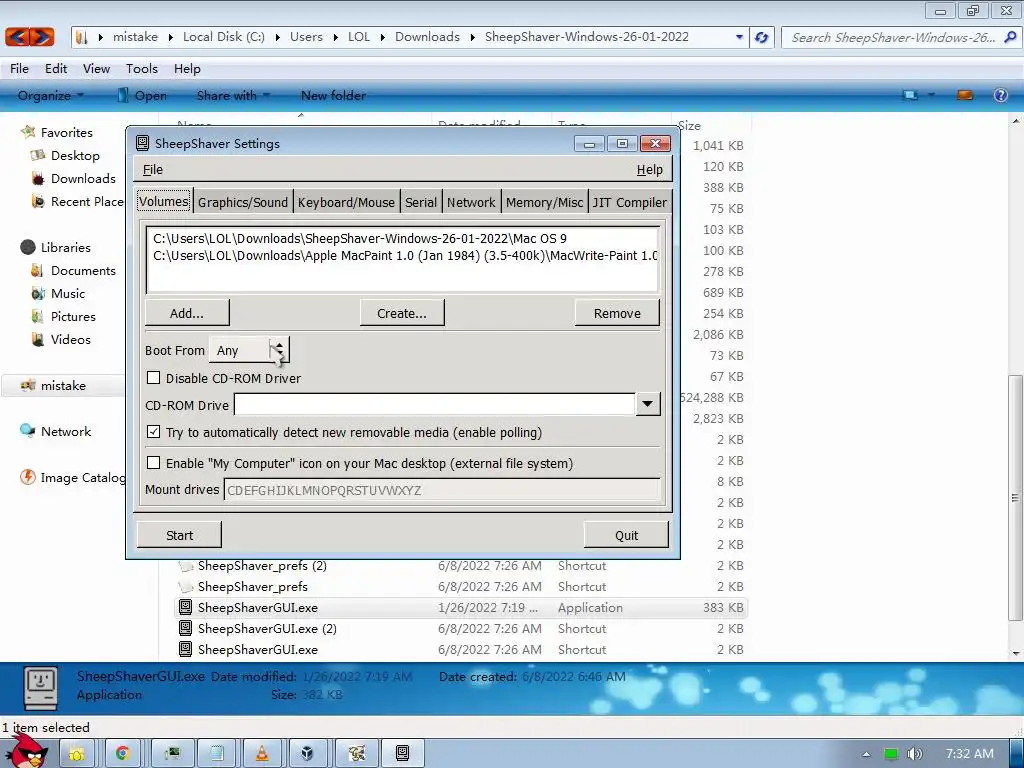Click the SheepShaver Mac icon on taskbar

click(402, 753)
